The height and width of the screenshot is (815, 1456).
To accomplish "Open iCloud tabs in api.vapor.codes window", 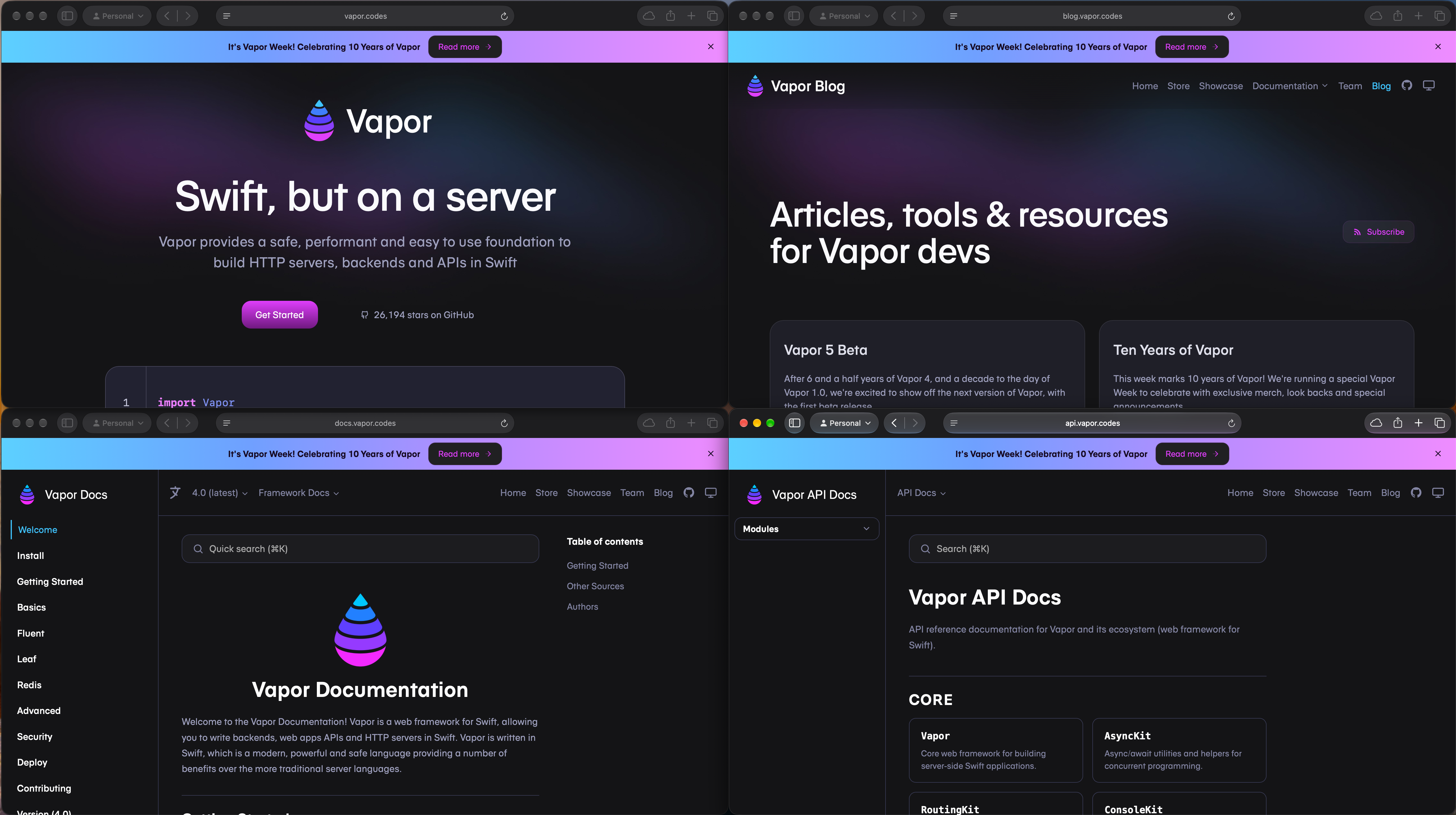I will (1376, 423).
